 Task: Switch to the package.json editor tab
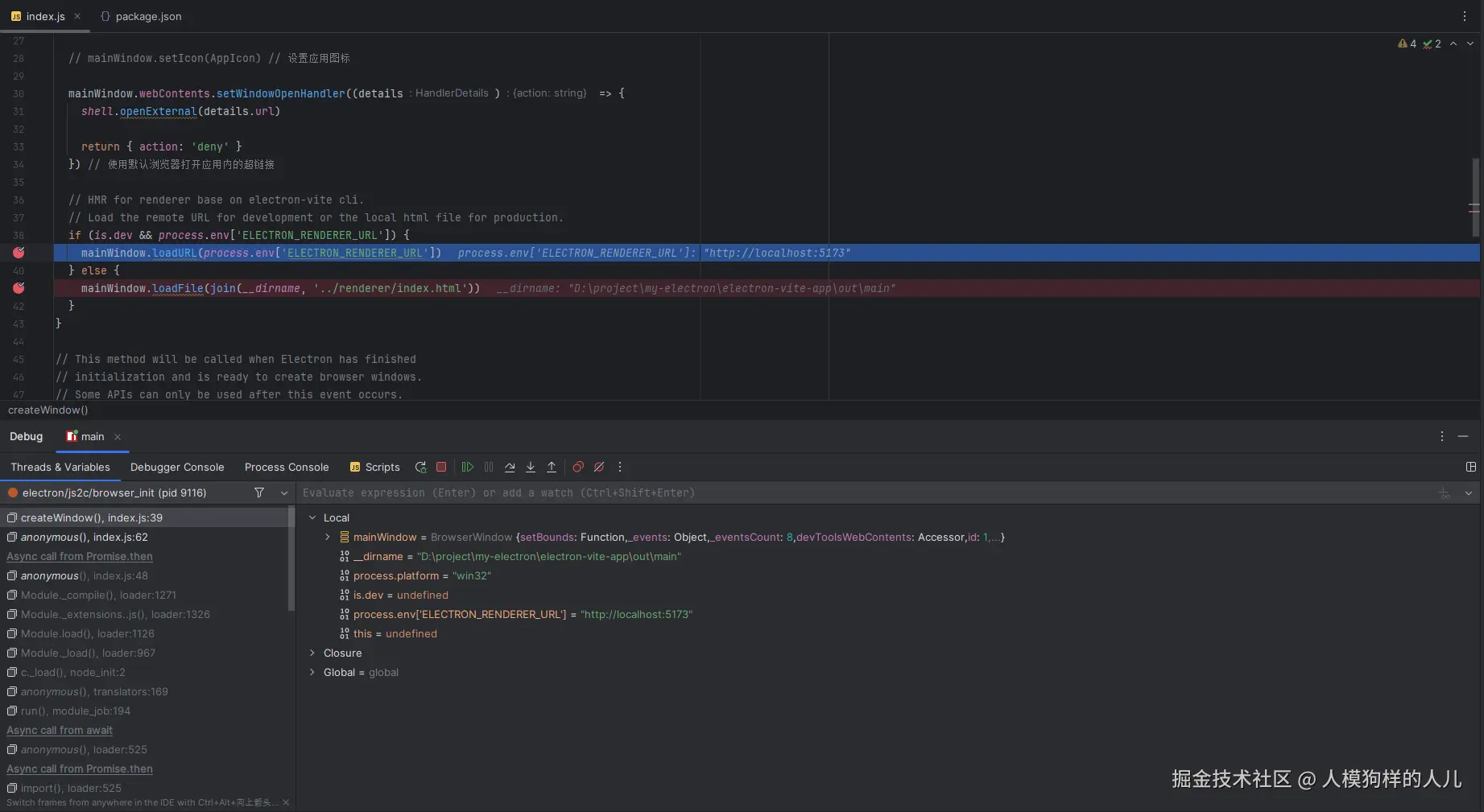(x=141, y=16)
